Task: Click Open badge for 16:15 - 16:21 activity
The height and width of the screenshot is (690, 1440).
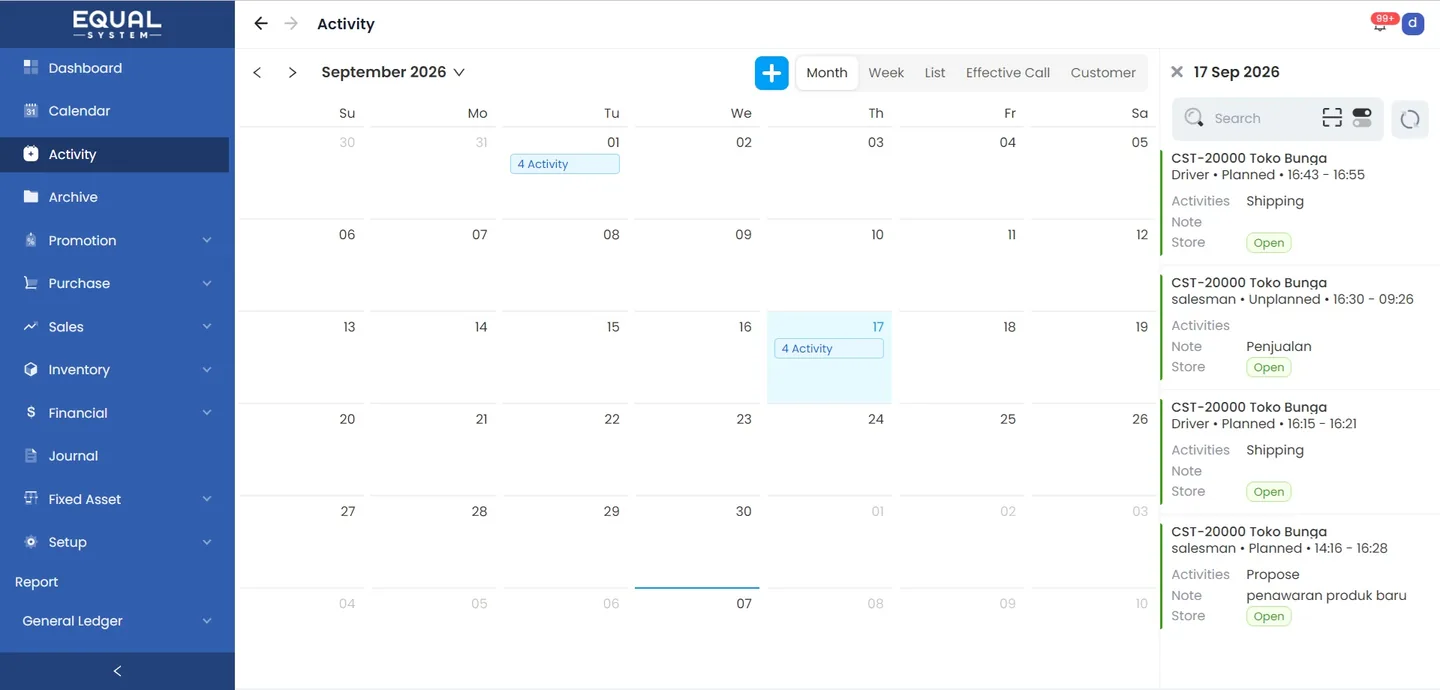Action: point(1269,492)
